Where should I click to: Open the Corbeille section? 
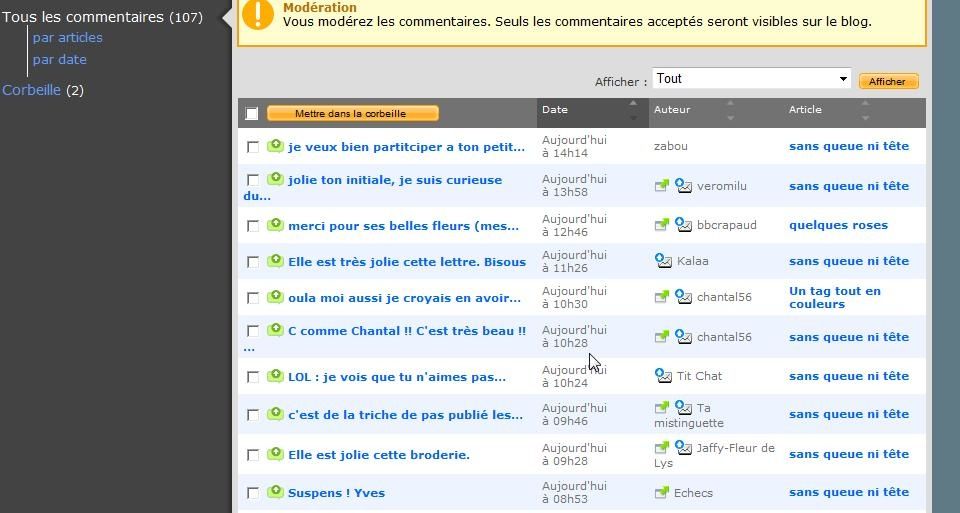point(31,90)
